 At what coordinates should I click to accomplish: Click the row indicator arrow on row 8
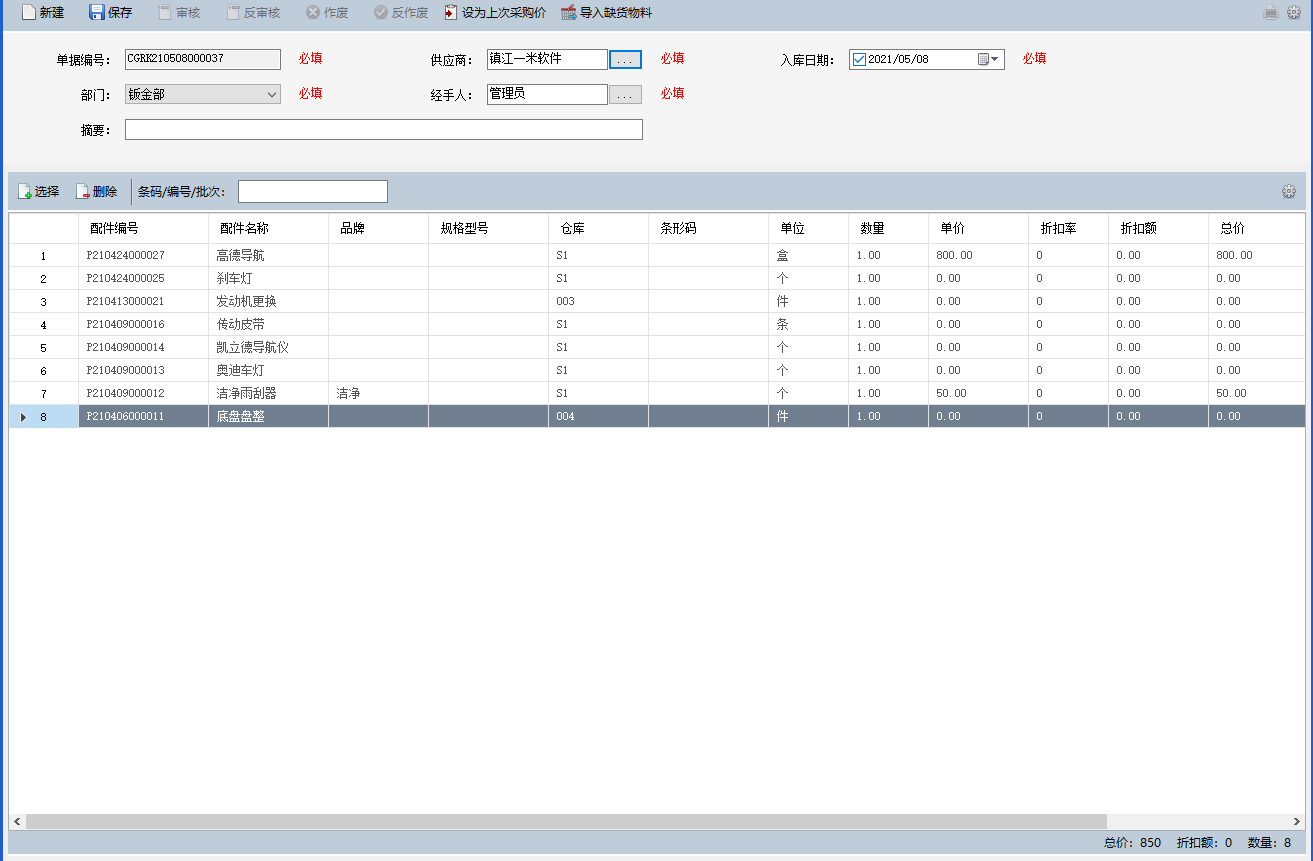click(x=23, y=417)
